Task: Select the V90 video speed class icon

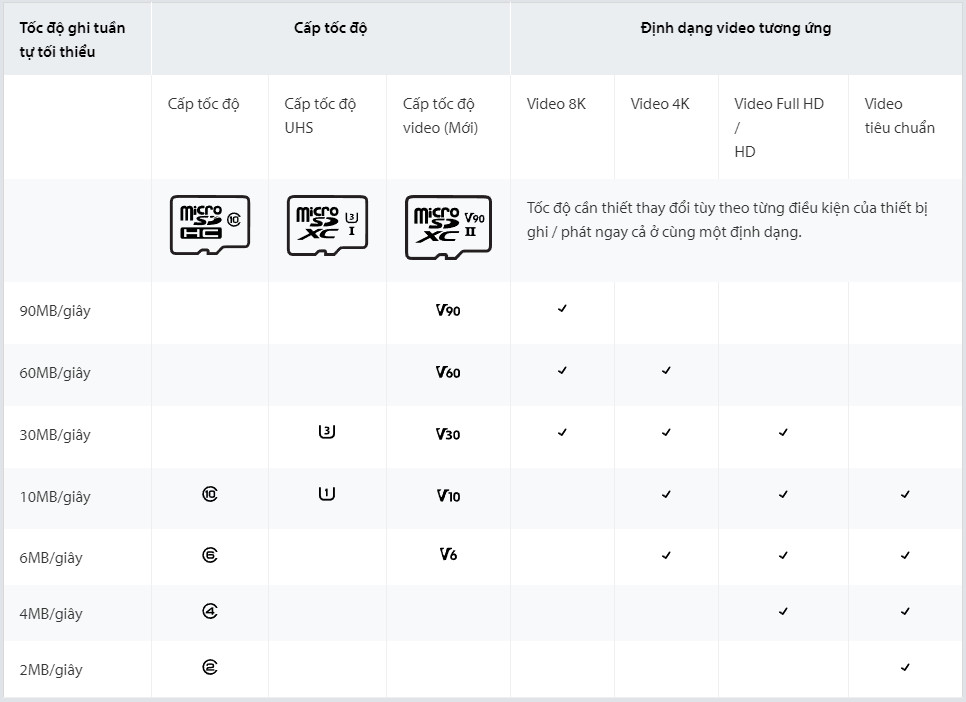Action: pos(448,311)
